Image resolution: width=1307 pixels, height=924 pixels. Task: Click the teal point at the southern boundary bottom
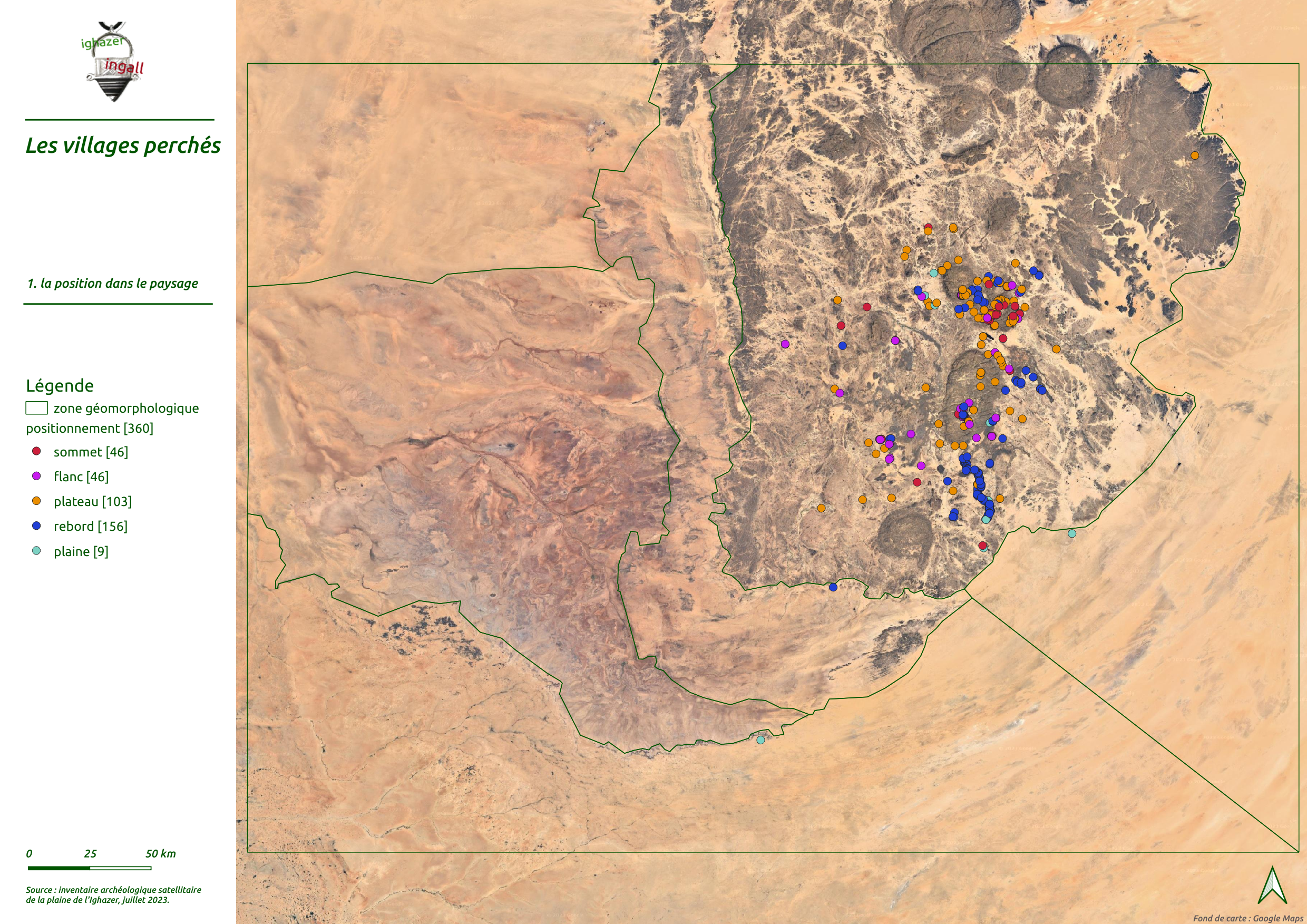click(760, 740)
